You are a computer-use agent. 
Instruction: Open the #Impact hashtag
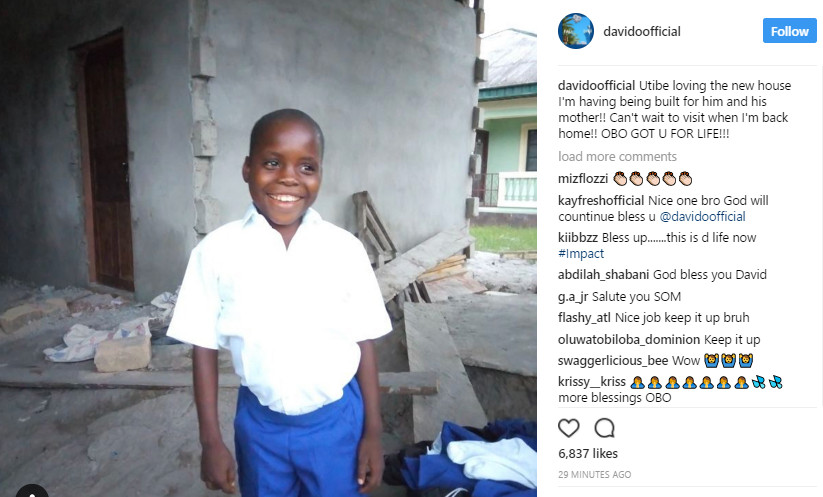point(581,253)
